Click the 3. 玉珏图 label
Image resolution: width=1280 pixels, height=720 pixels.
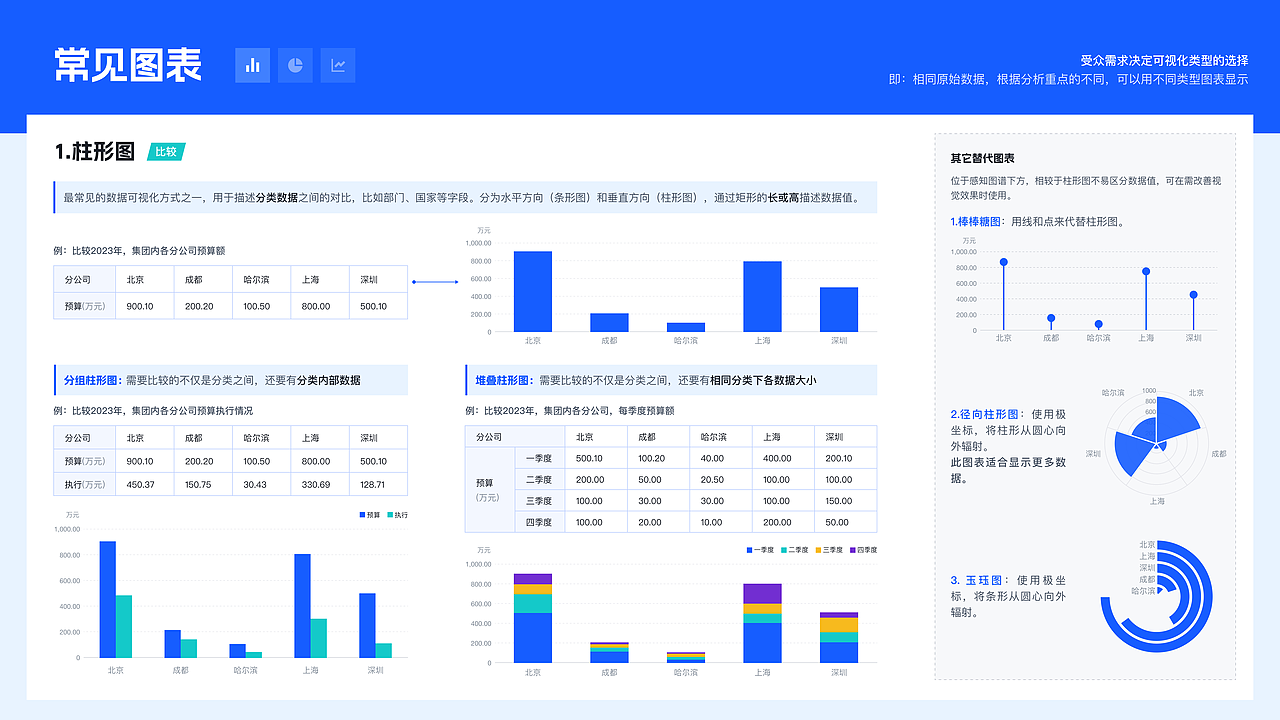tap(978, 580)
